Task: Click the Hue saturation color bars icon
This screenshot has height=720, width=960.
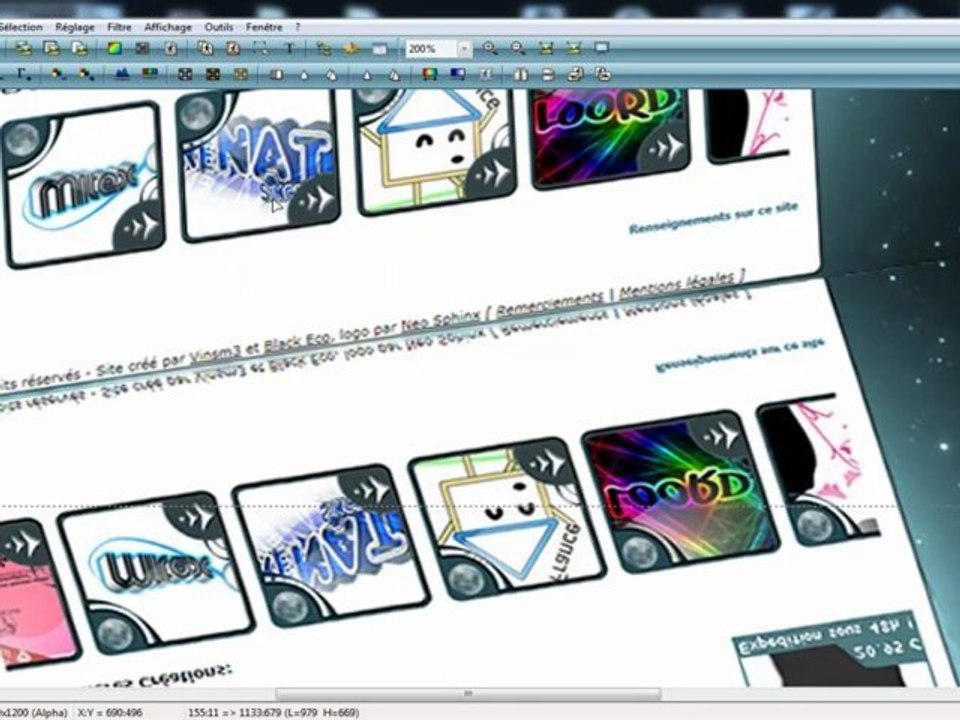Action: pos(150,75)
